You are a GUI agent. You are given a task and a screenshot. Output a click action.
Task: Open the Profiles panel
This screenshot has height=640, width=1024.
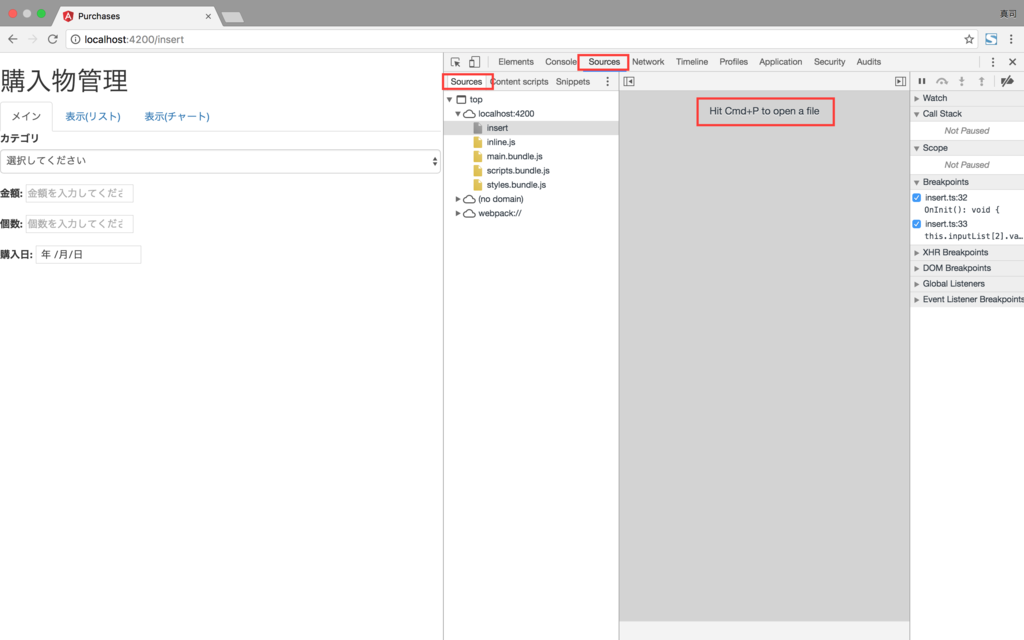733,62
